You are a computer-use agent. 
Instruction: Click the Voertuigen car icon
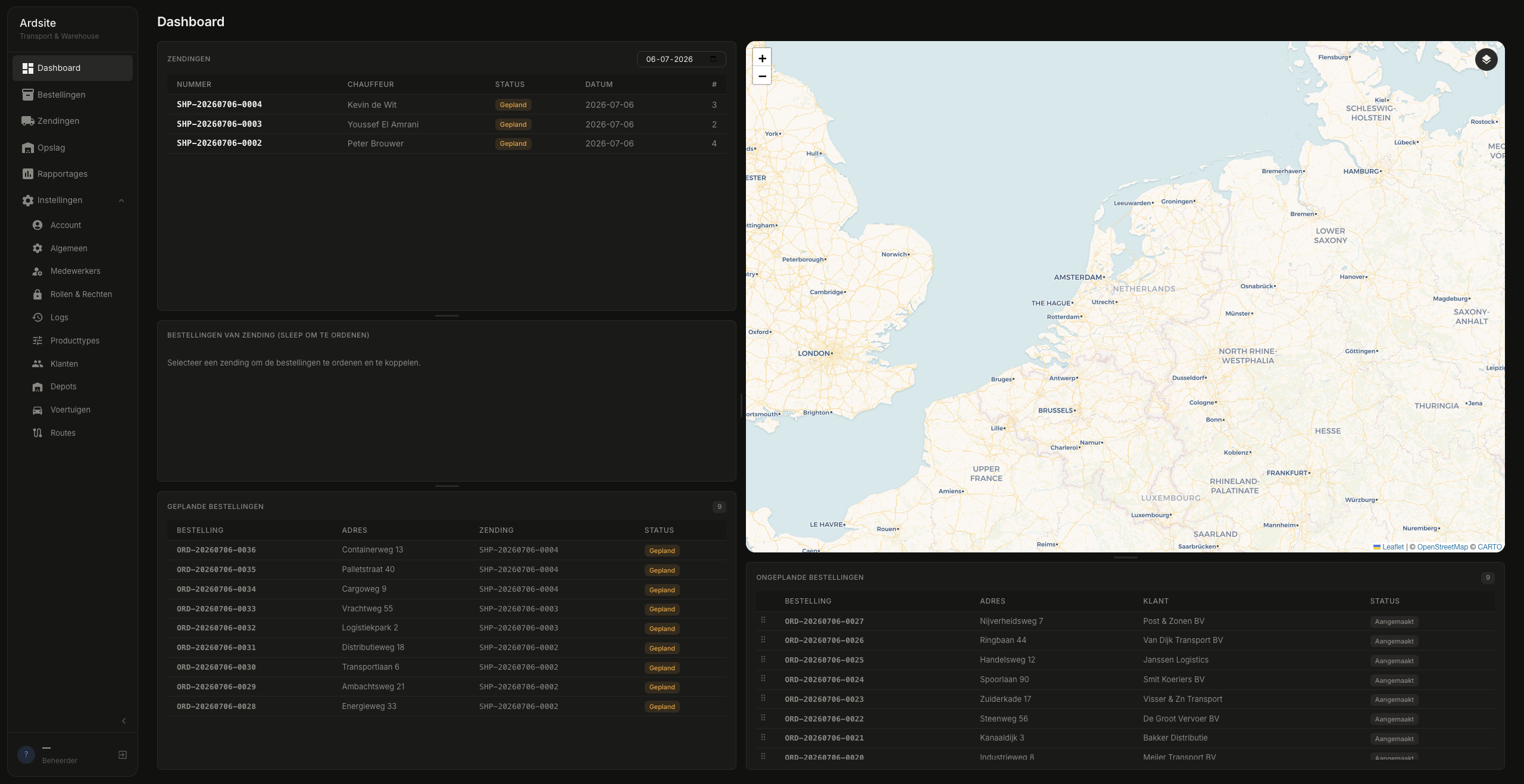[38, 410]
